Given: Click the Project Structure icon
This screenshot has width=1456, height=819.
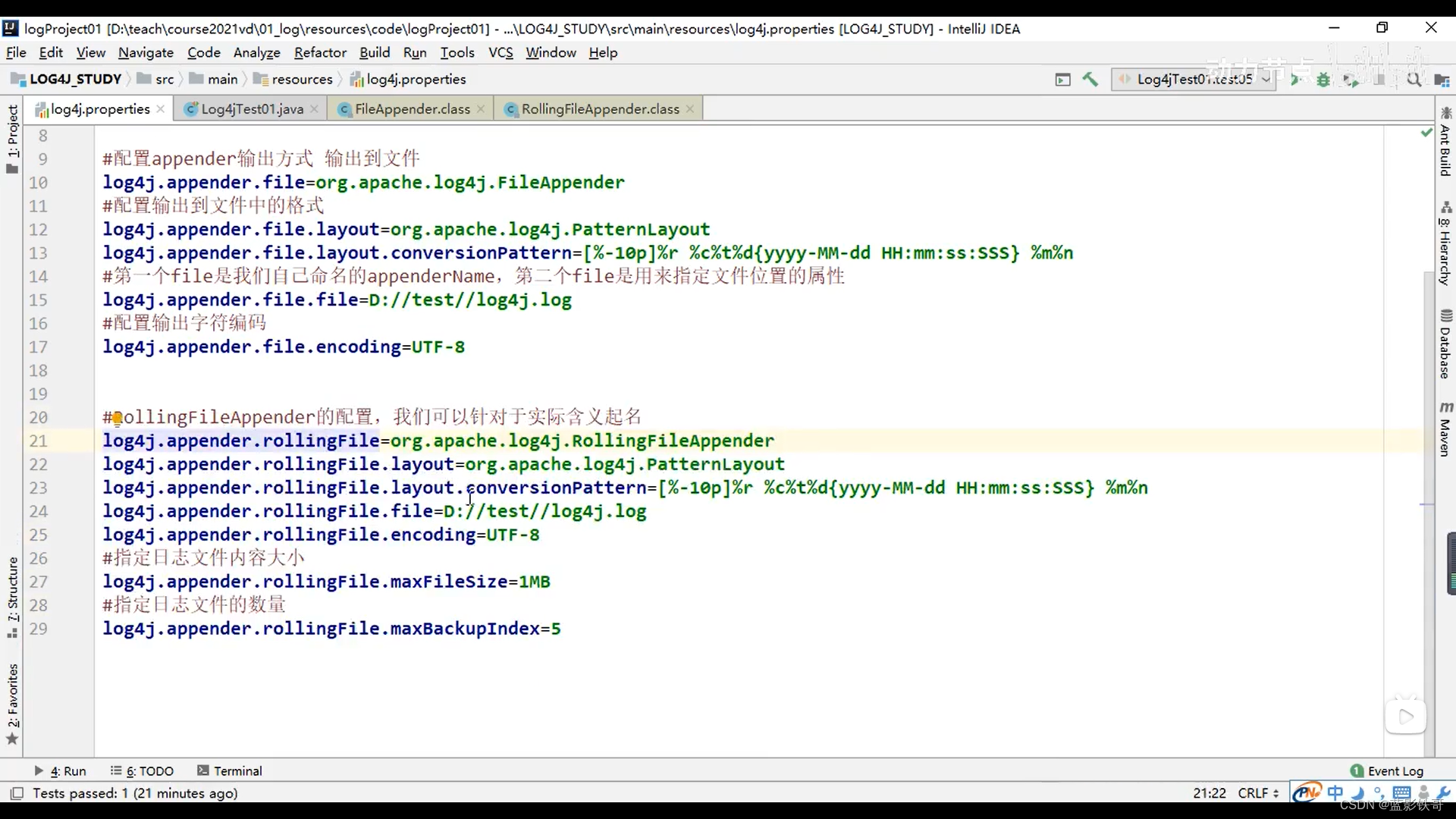Looking at the screenshot, I should (x=1442, y=79).
